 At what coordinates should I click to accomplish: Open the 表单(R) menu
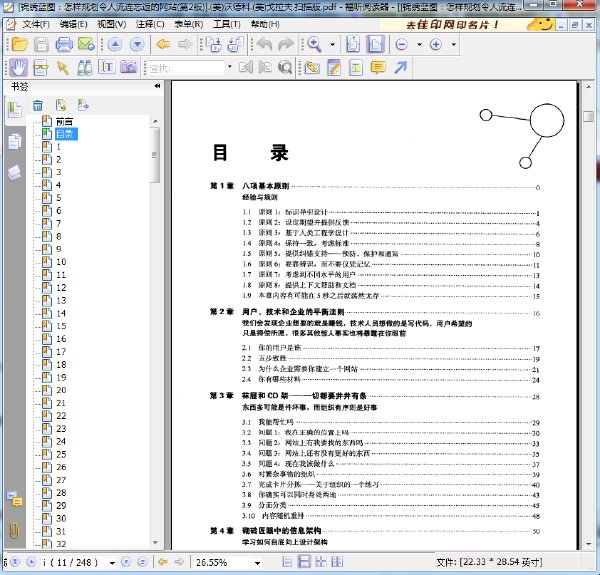click(x=188, y=24)
